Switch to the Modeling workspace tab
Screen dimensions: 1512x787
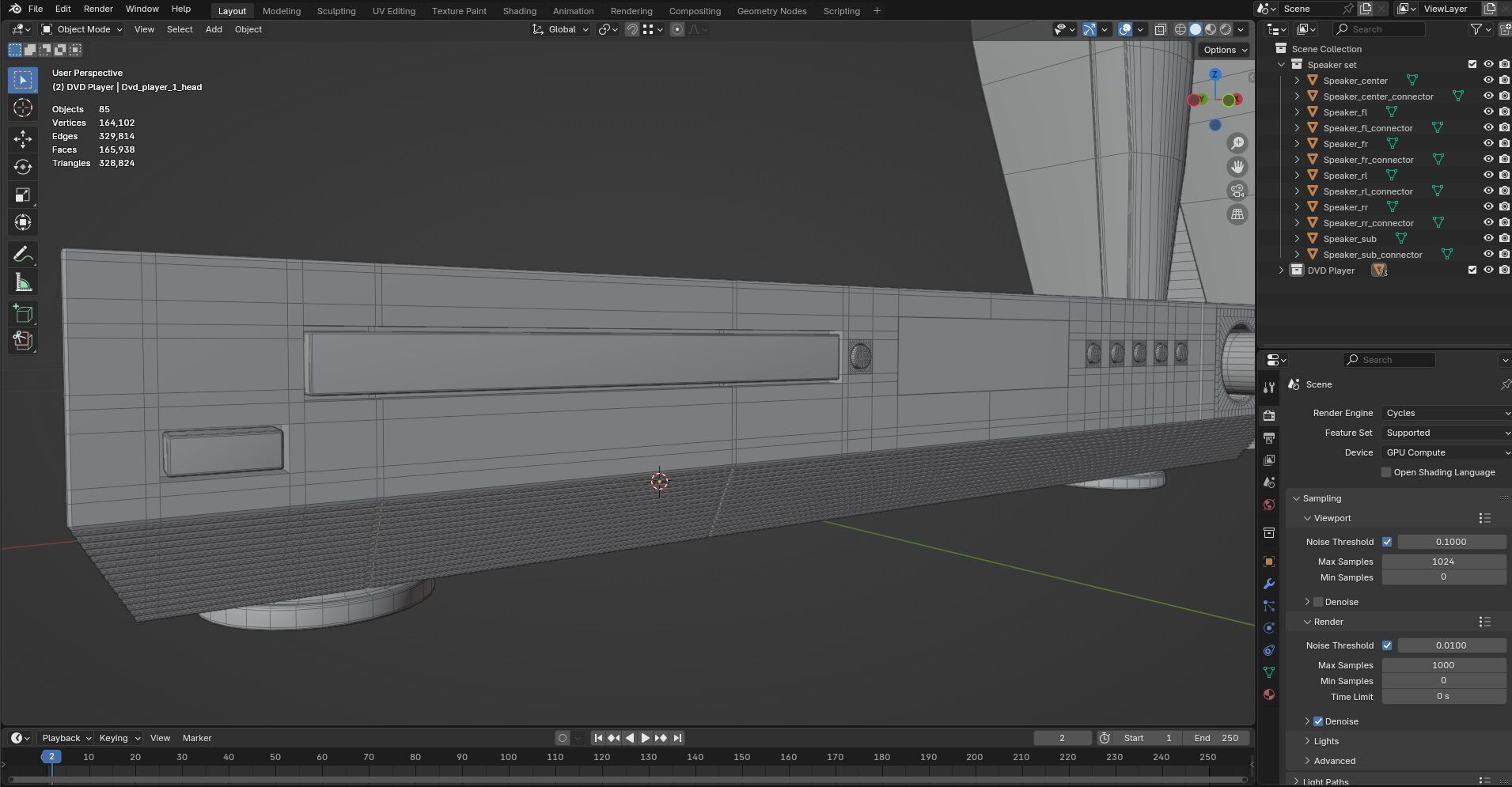tap(282, 11)
